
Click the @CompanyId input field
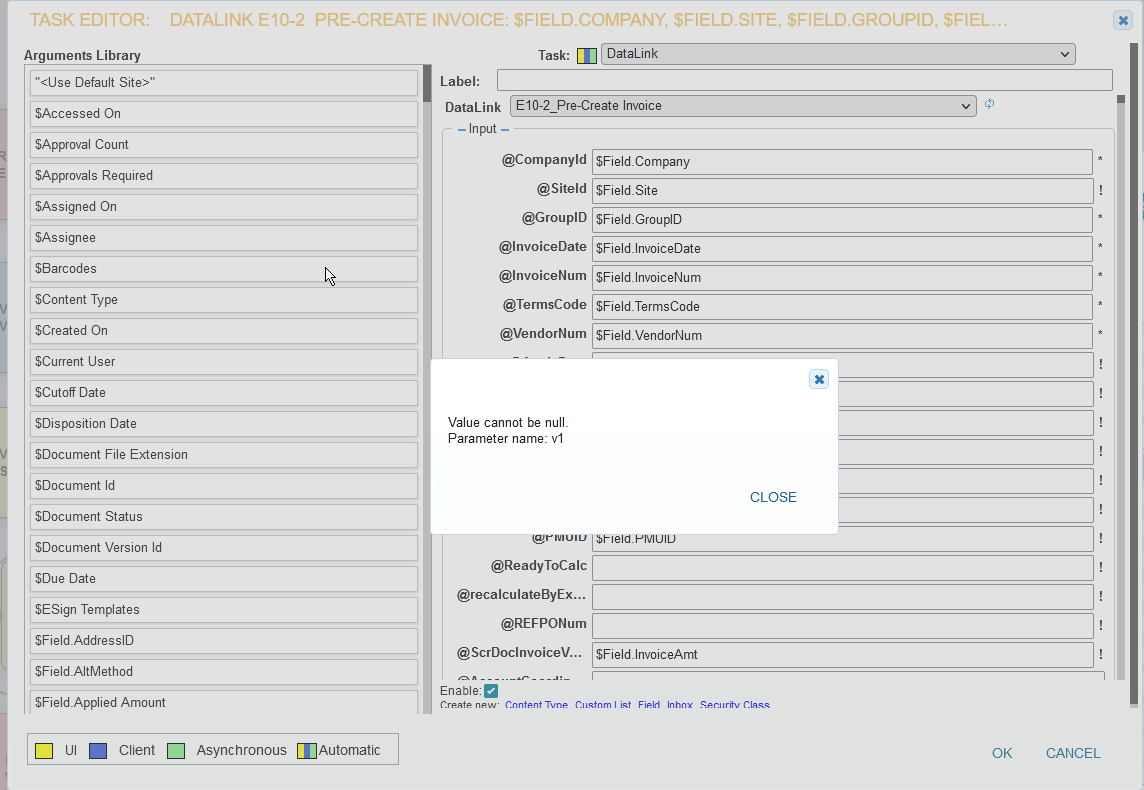[842, 161]
